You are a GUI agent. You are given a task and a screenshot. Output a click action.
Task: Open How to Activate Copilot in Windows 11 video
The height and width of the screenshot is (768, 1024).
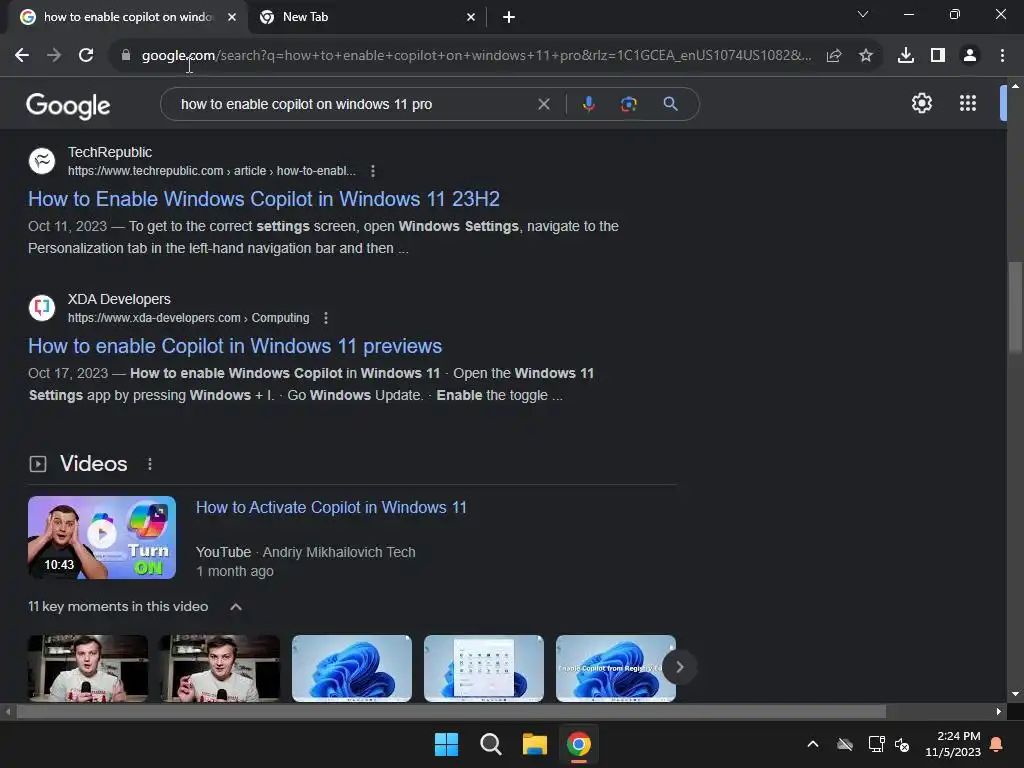[x=331, y=507]
